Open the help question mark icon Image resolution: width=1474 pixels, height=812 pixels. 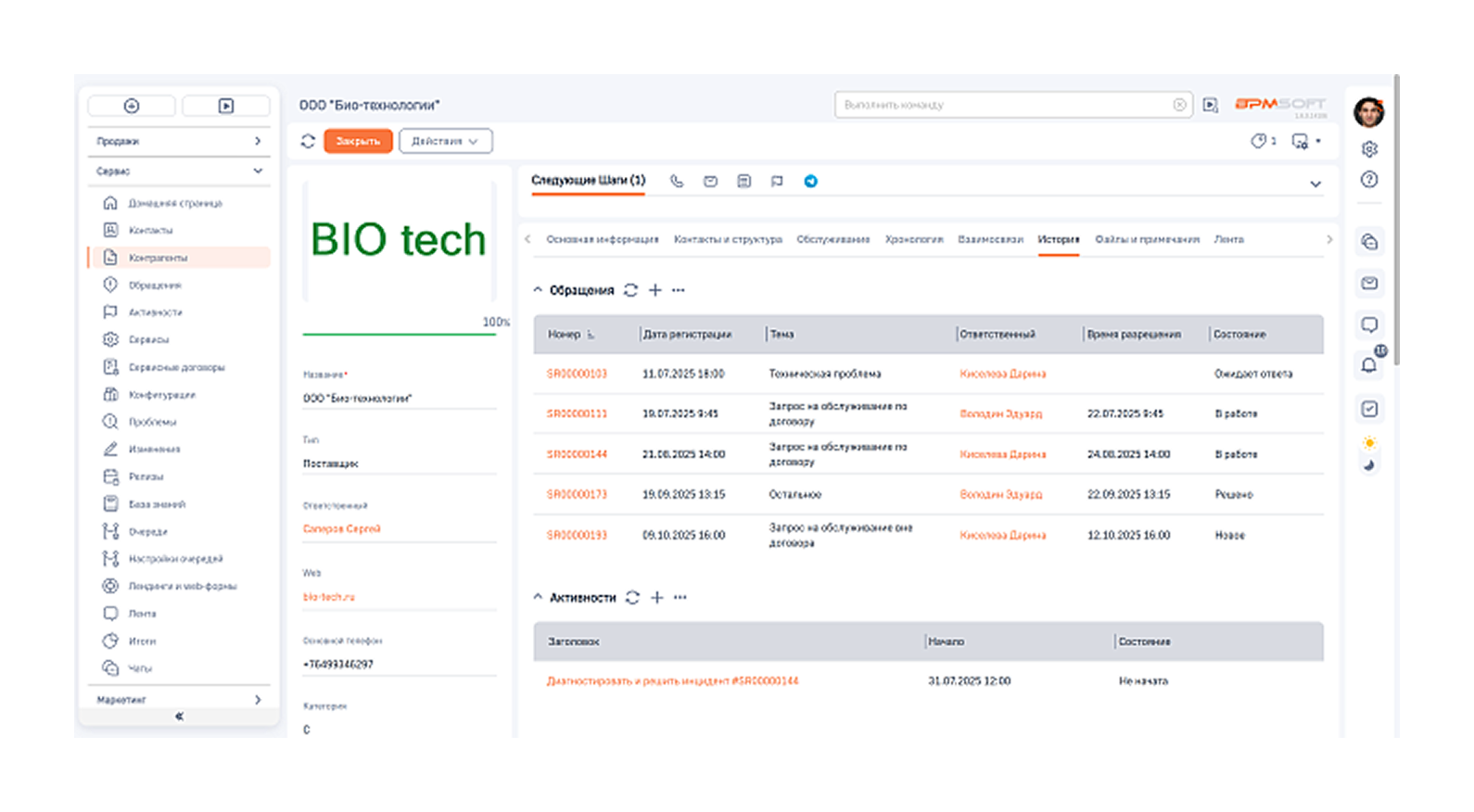[x=1369, y=180]
